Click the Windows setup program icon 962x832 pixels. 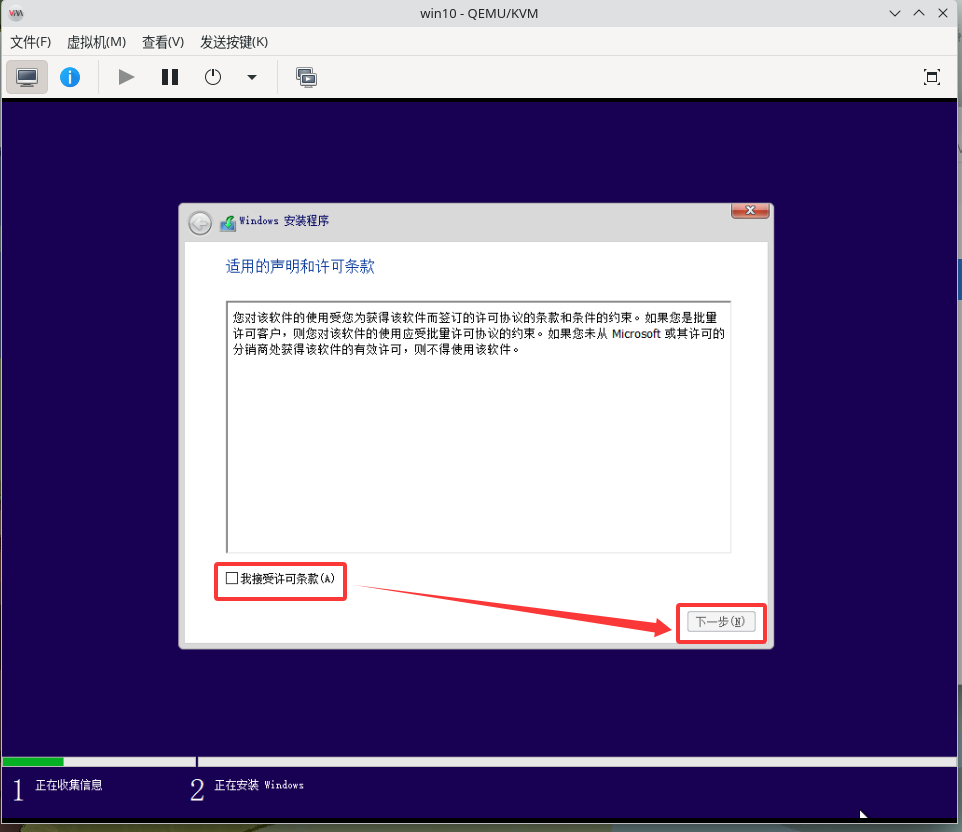click(228, 223)
